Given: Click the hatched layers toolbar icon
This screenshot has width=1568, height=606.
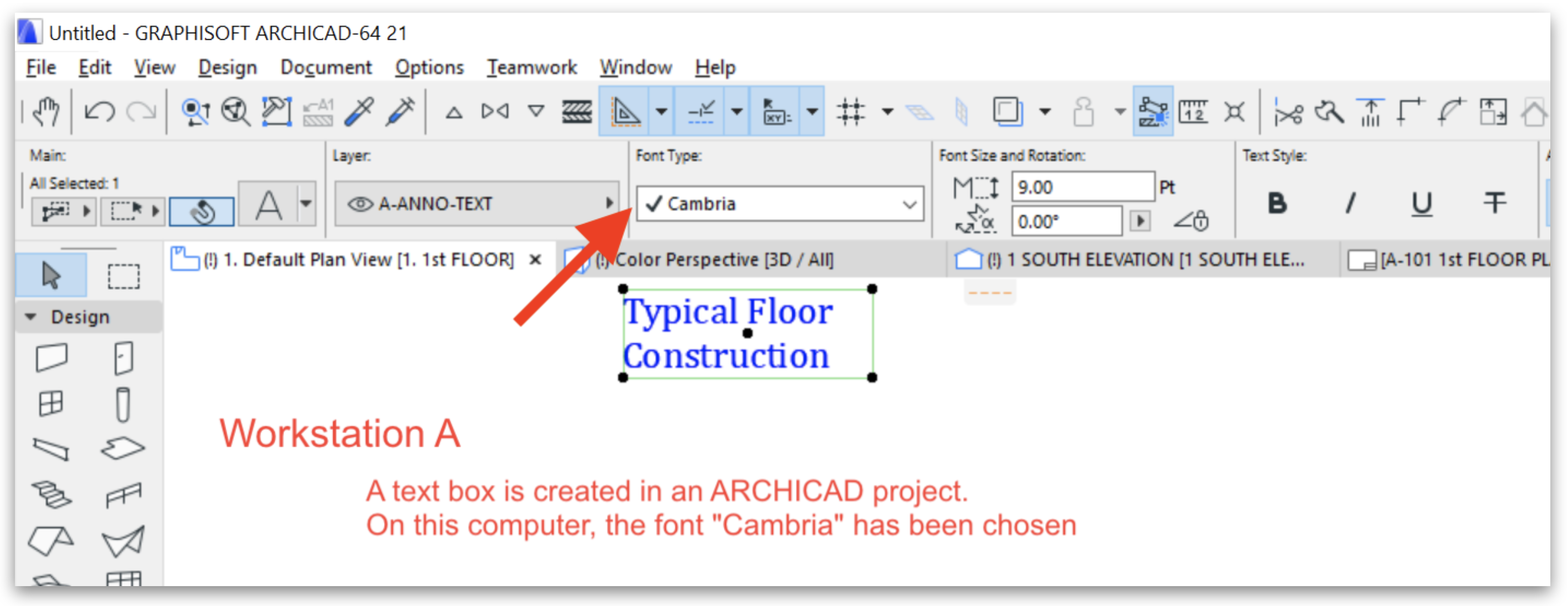Looking at the screenshot, I should pos(577,111).
